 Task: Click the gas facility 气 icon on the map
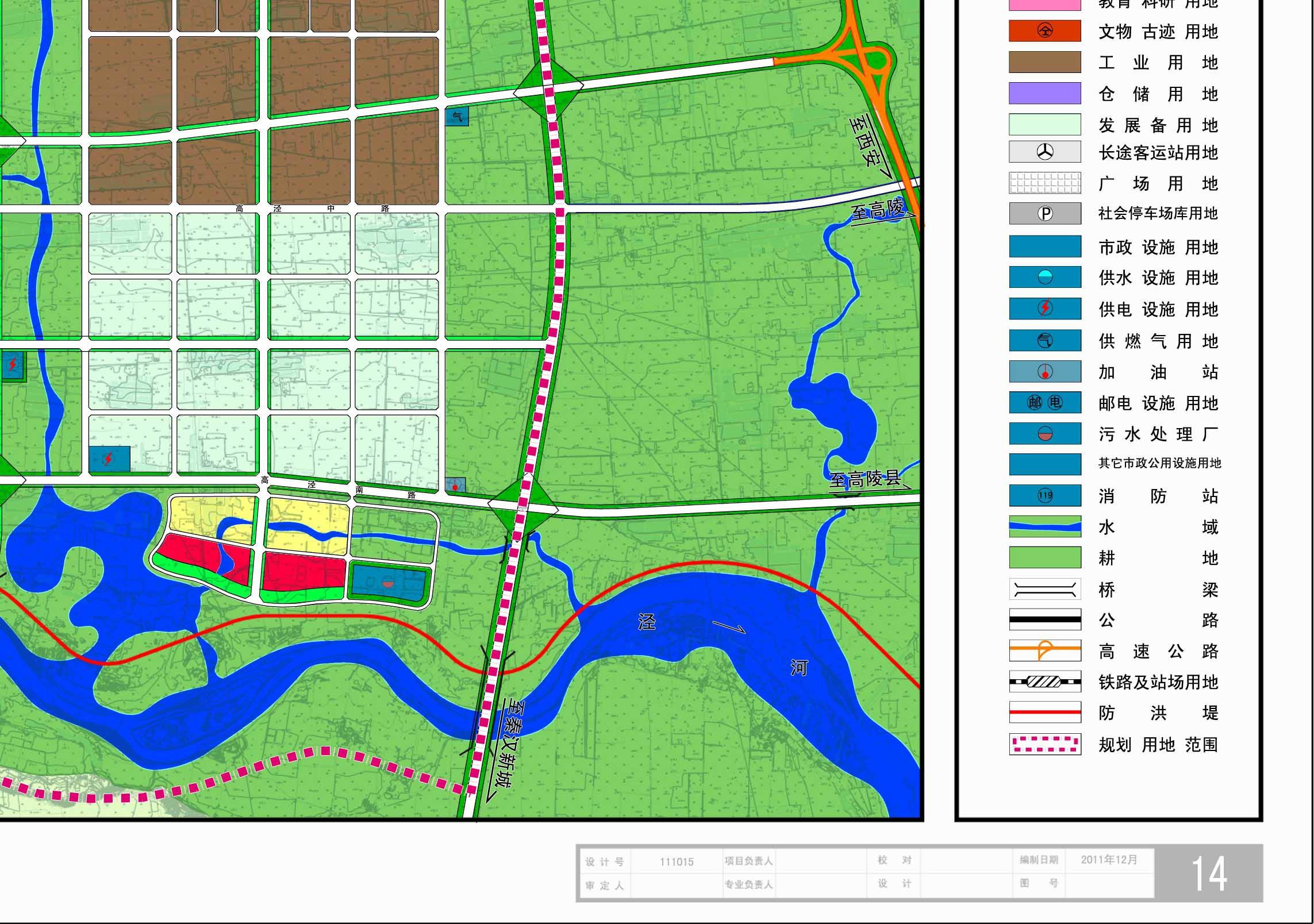pos(457,117)
